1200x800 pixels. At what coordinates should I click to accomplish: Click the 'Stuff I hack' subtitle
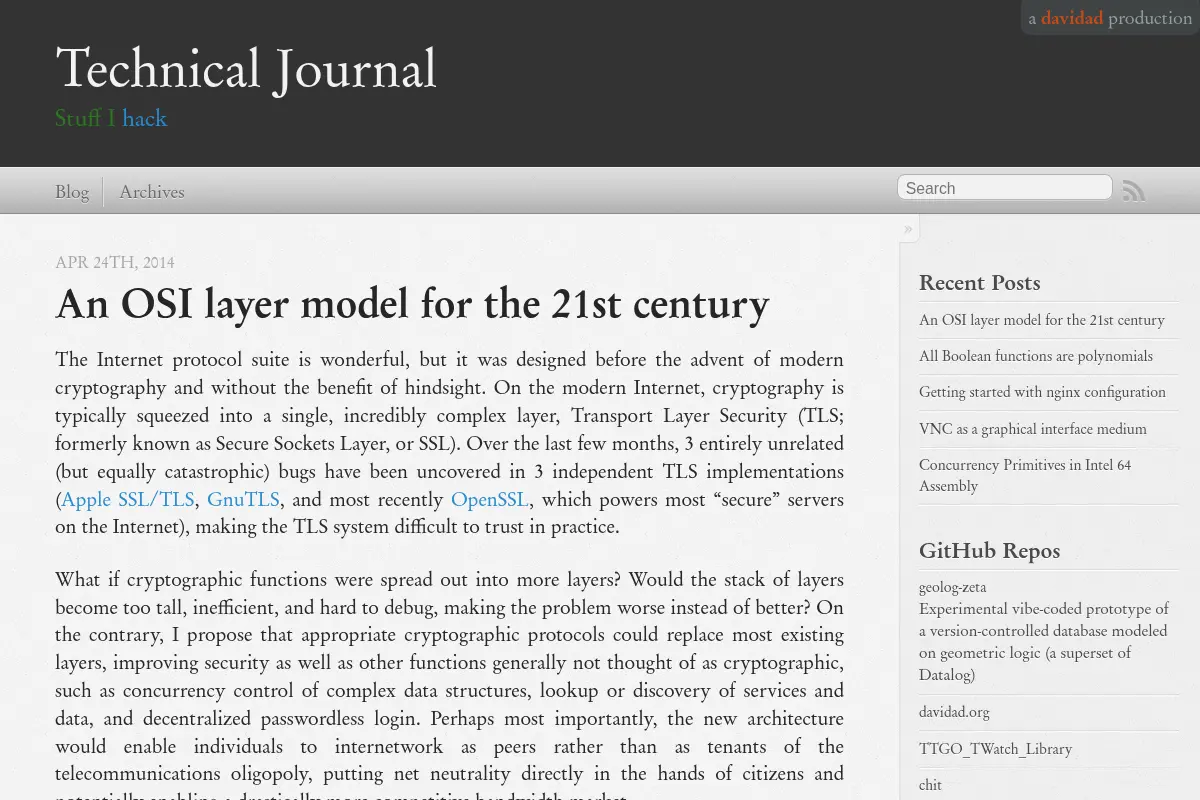pos(111,118)
